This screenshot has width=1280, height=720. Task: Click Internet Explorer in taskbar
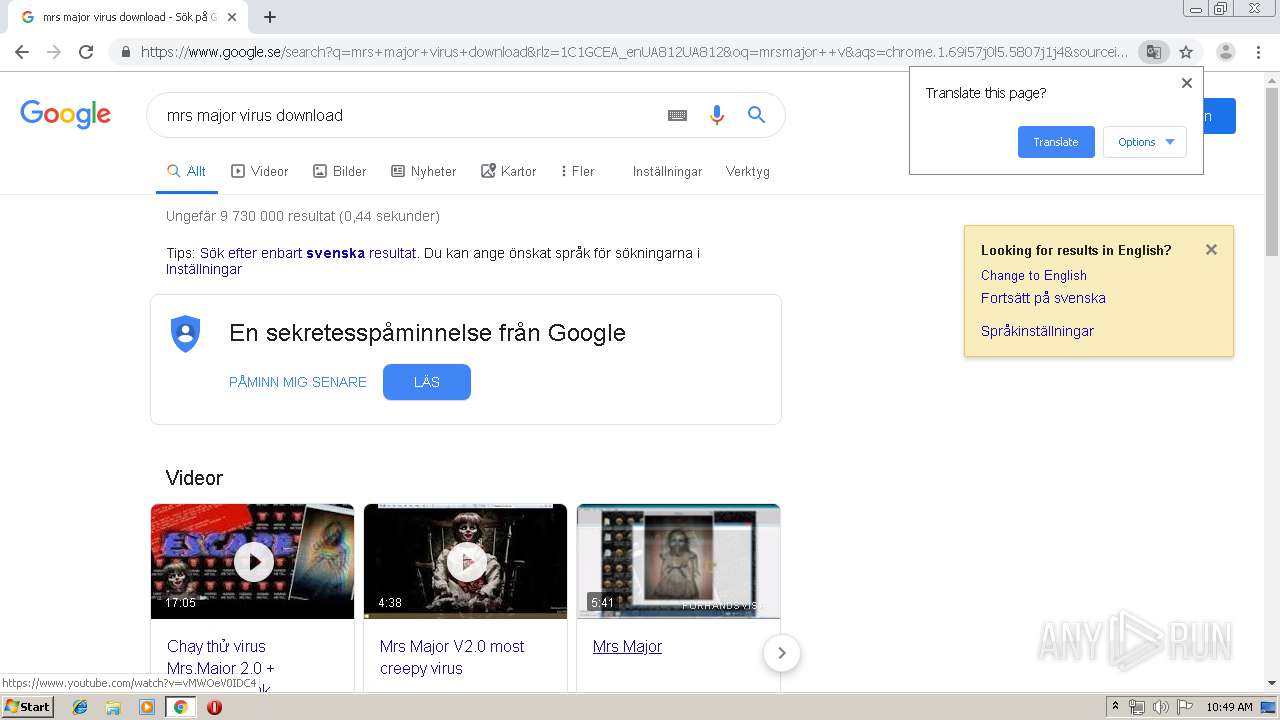click(80, 707)
